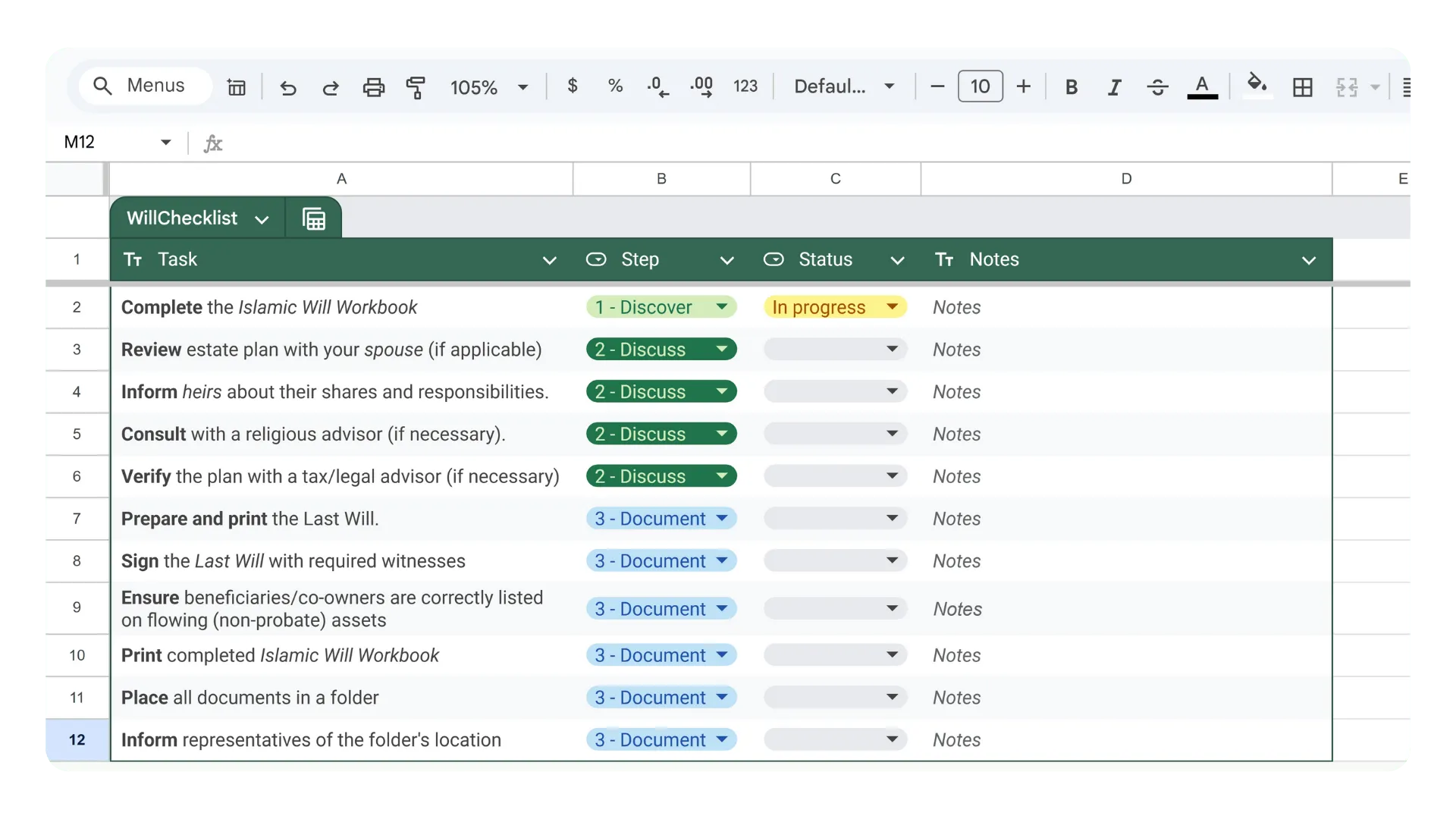Click the formula bar fx icon
This screenshot has height=819, width=1456.
point(213,143)
